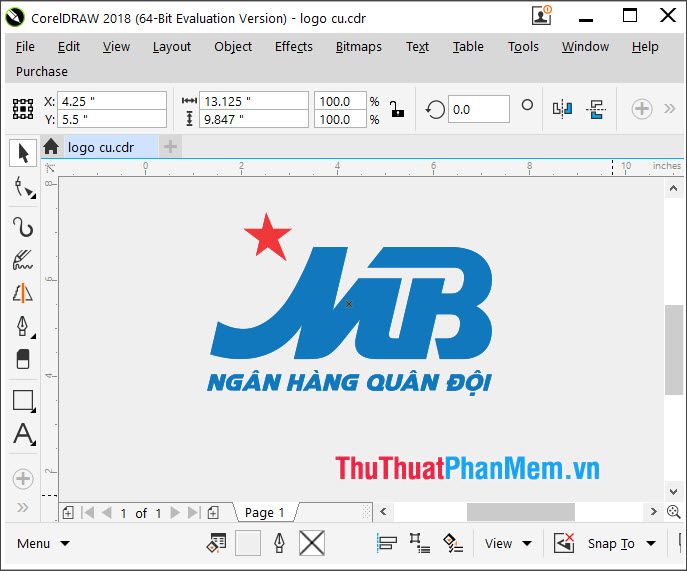
Task: Open the navigator zoom icon
Action: click(x=674, y=511)
